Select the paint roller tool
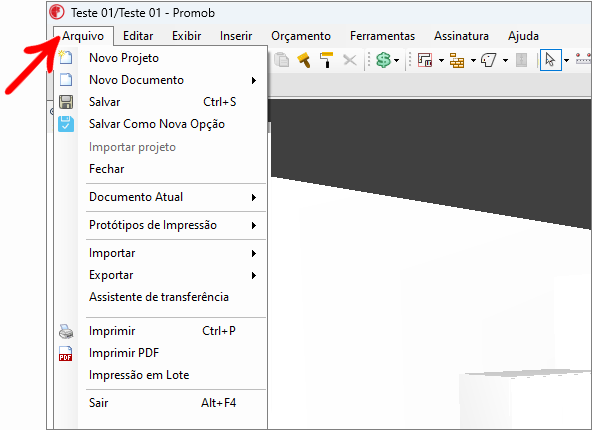 point(327,60)
